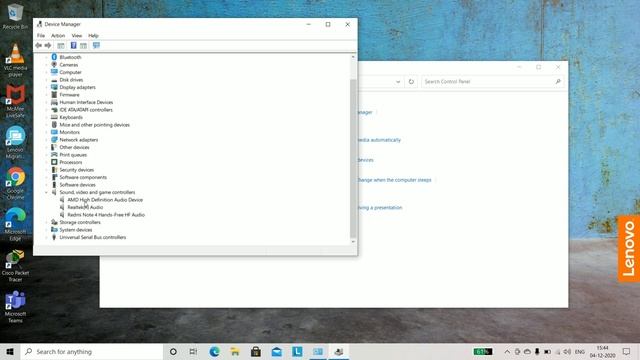Viewport: 640px width, 360px height.
Task: Expand the Disk drives category
Action: (x=47, y=80)
